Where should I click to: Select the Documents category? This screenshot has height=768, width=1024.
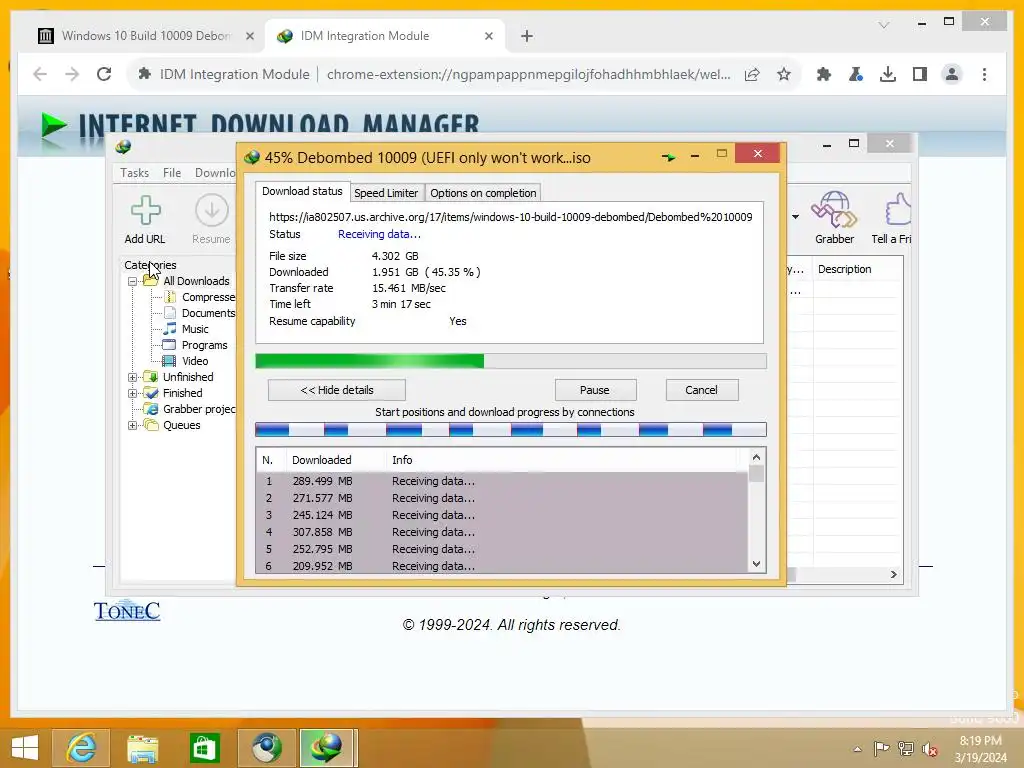click(200, 313)
